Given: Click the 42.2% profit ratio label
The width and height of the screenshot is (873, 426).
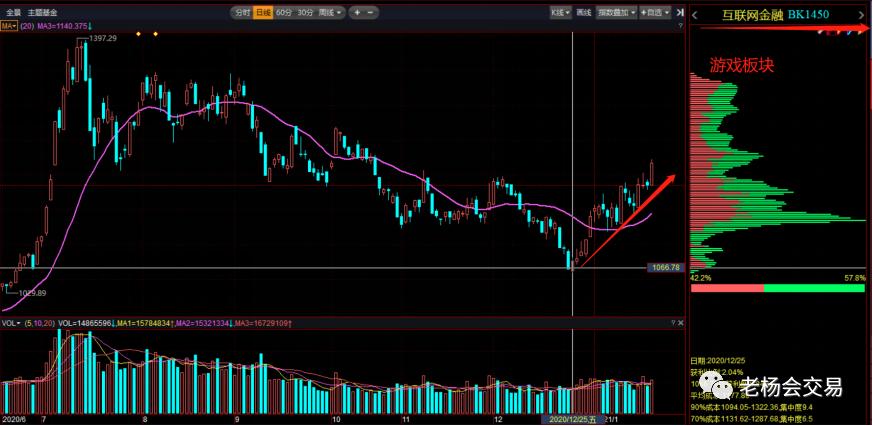Looking at the screenshot, I should click(x=700, y=277).
